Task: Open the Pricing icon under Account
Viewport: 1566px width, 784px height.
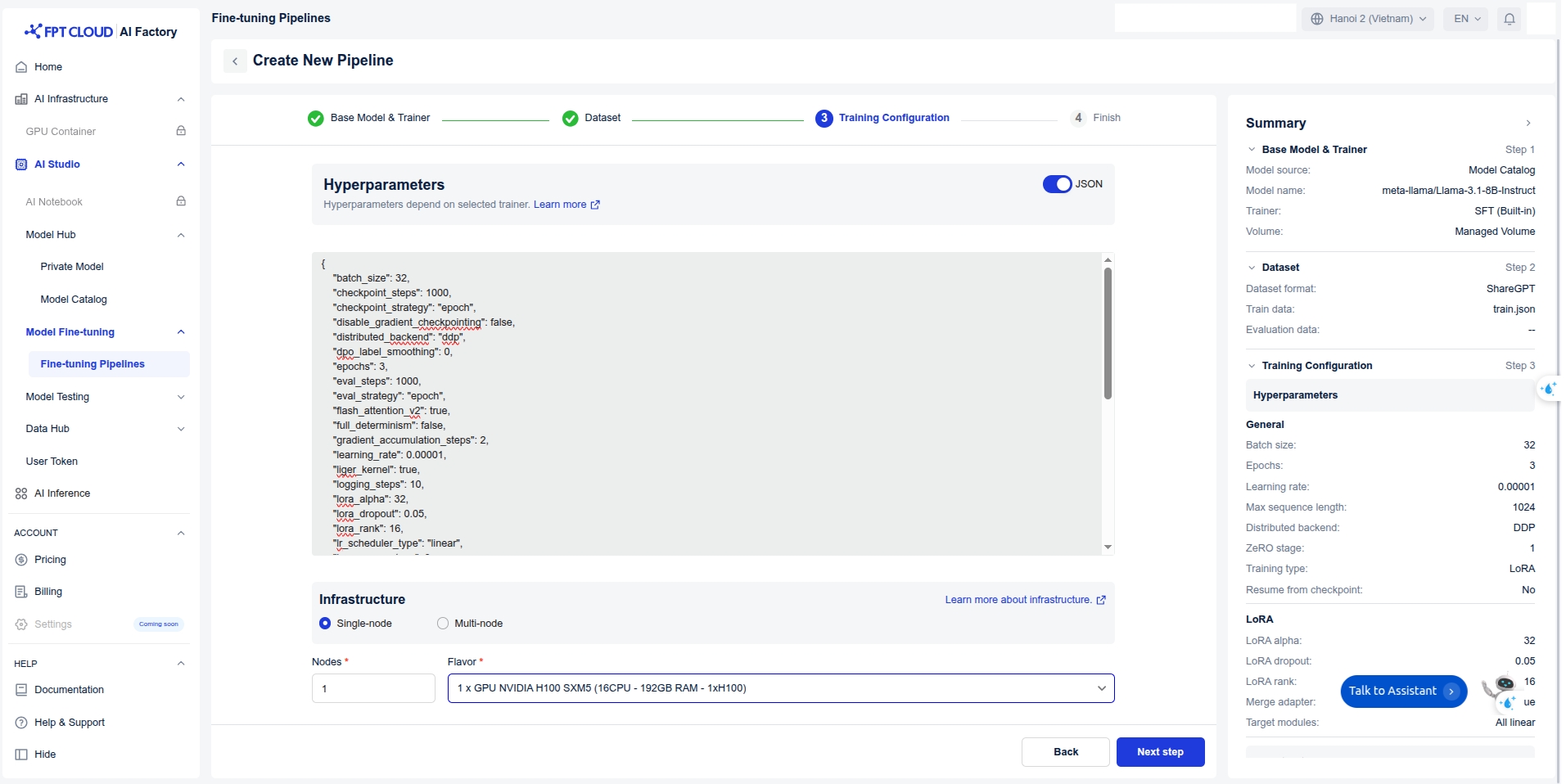Action: click(21, 560)
